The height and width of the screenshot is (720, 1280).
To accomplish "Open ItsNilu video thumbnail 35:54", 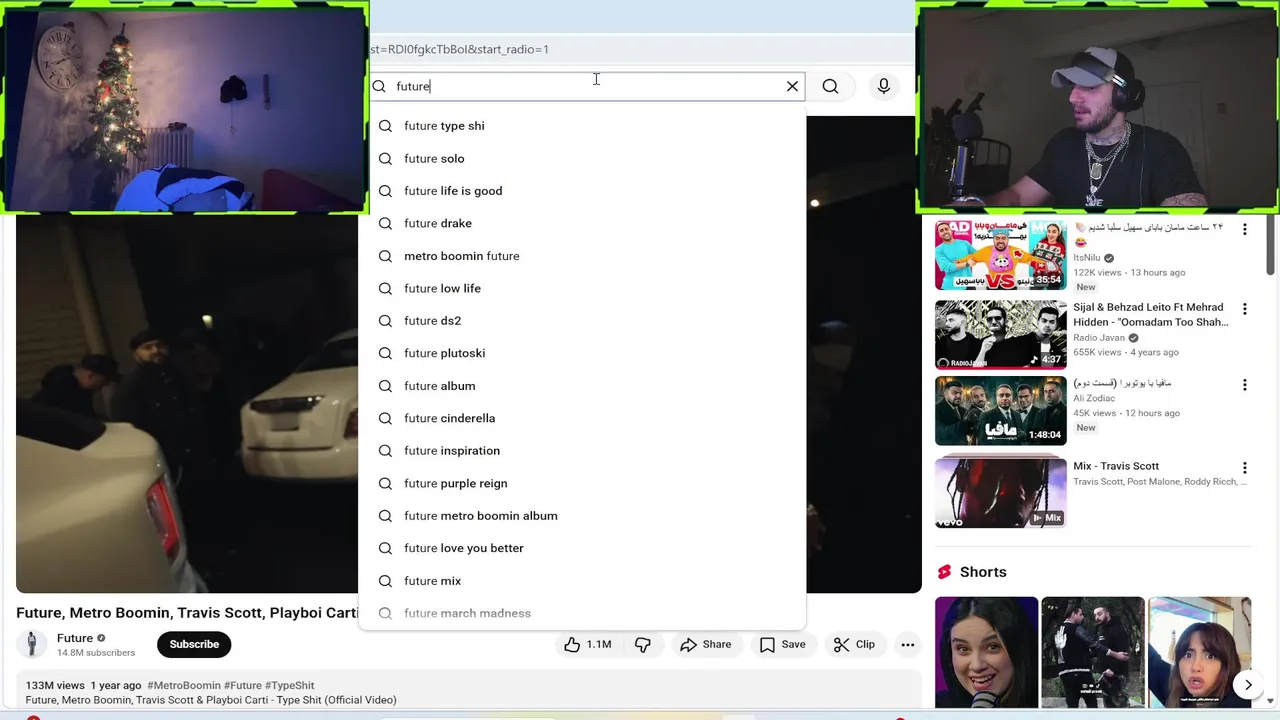I will point(1000,254).
